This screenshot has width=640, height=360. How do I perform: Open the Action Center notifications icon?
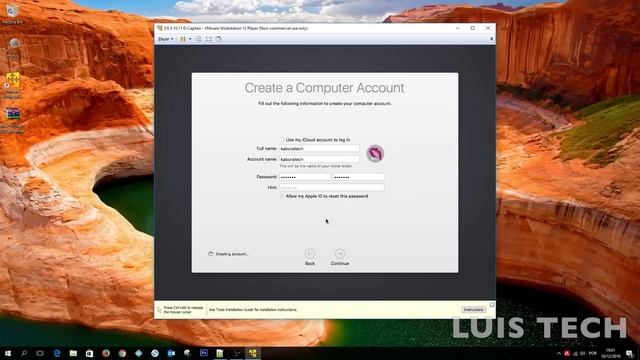[630, 353]
